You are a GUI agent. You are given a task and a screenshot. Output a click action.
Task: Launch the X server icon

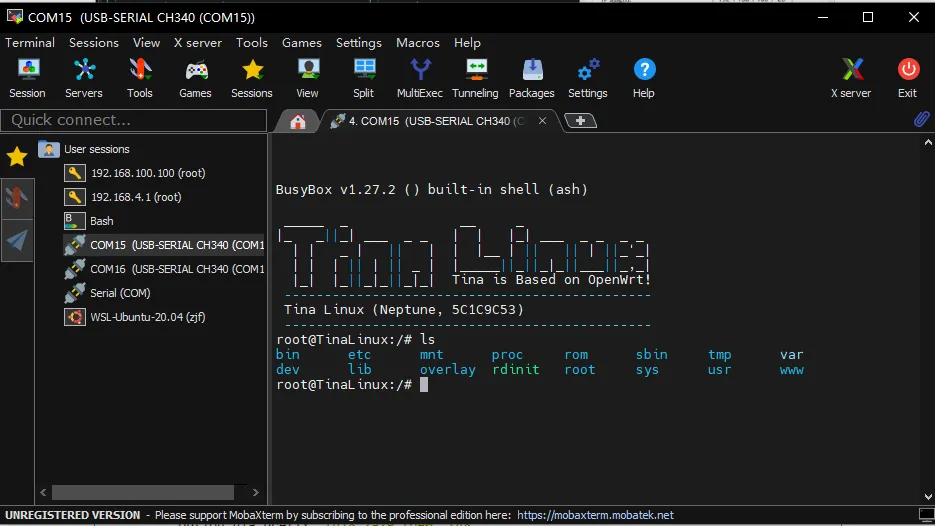(x=851, y=78)
